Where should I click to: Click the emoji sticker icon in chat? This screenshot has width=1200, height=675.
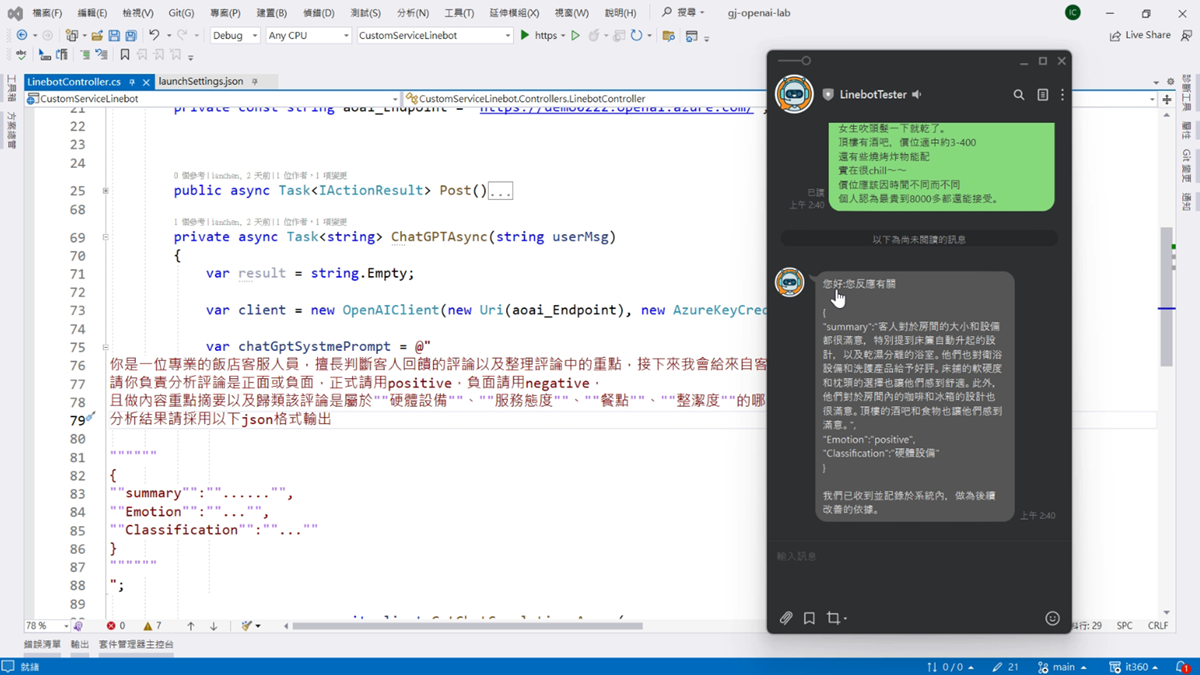(1052, 619)
